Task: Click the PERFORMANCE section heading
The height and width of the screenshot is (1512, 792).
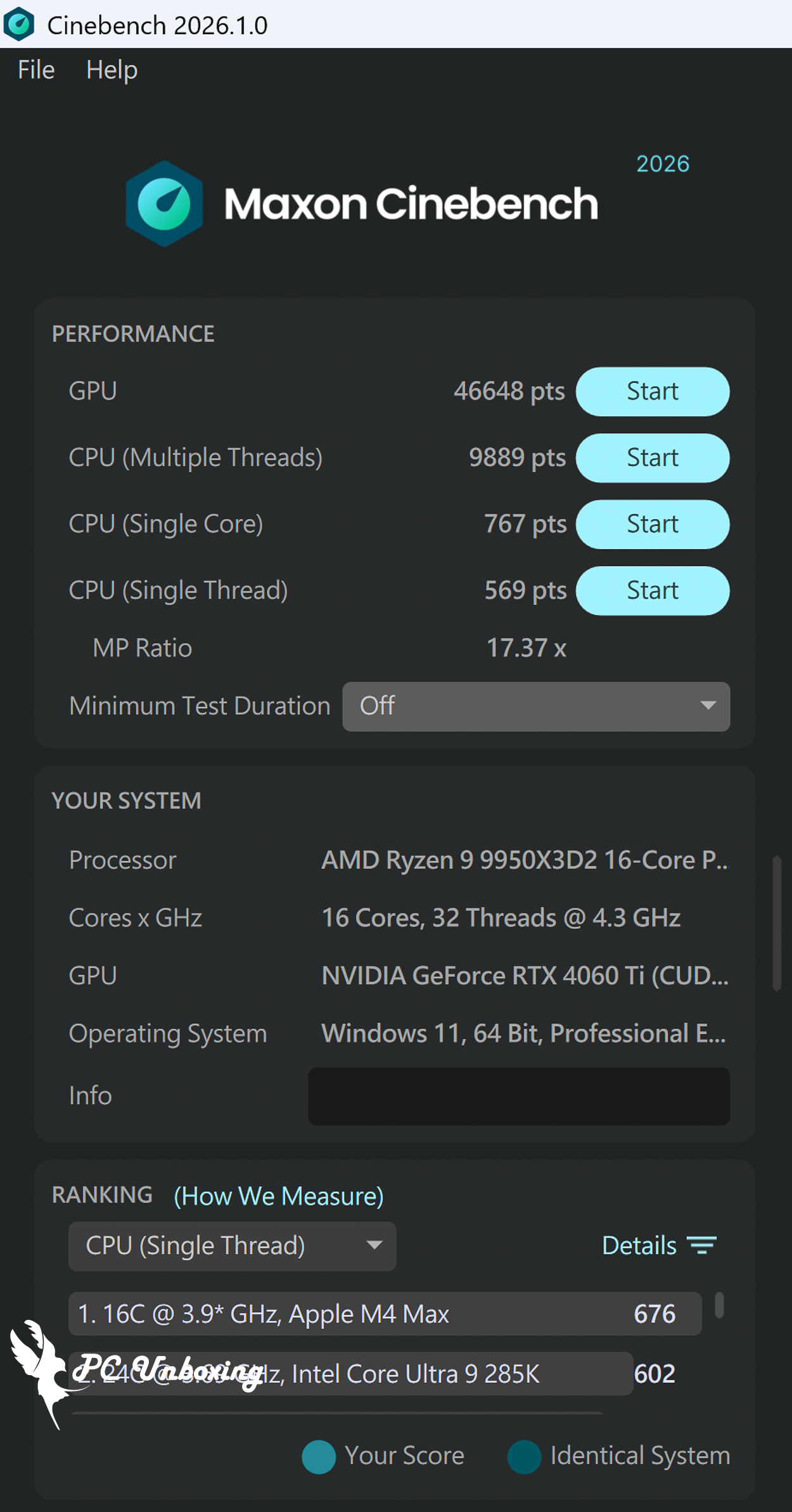Action: tap(133, 334)
